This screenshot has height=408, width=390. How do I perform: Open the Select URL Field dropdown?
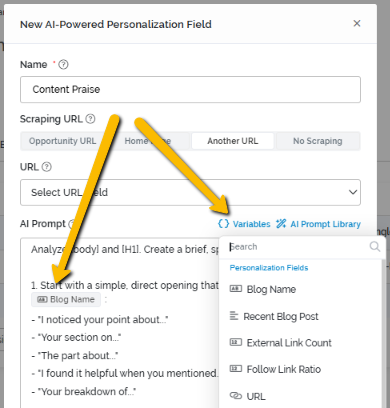coord(190,192)
